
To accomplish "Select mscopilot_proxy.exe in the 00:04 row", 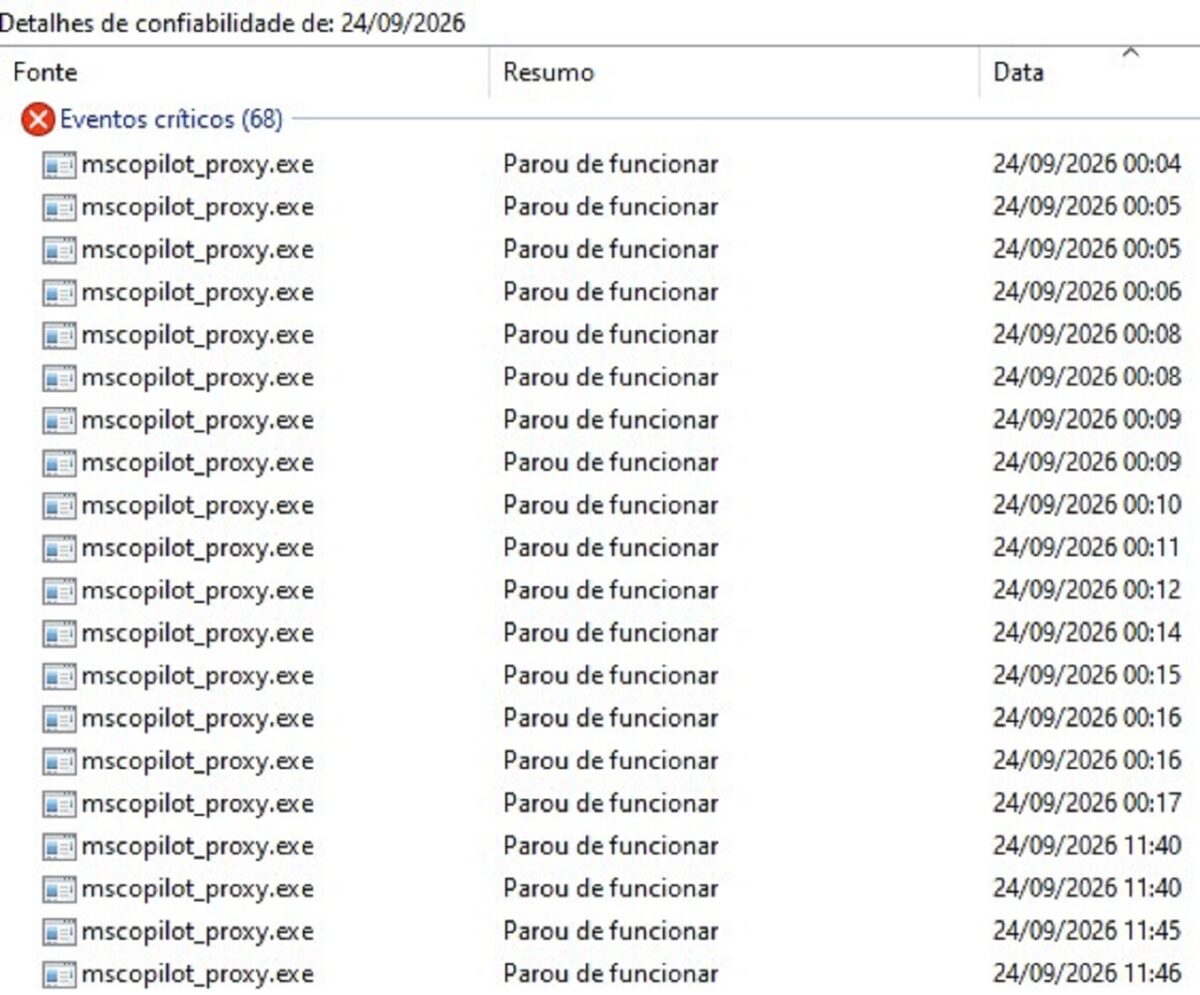I will coord(197,164).
